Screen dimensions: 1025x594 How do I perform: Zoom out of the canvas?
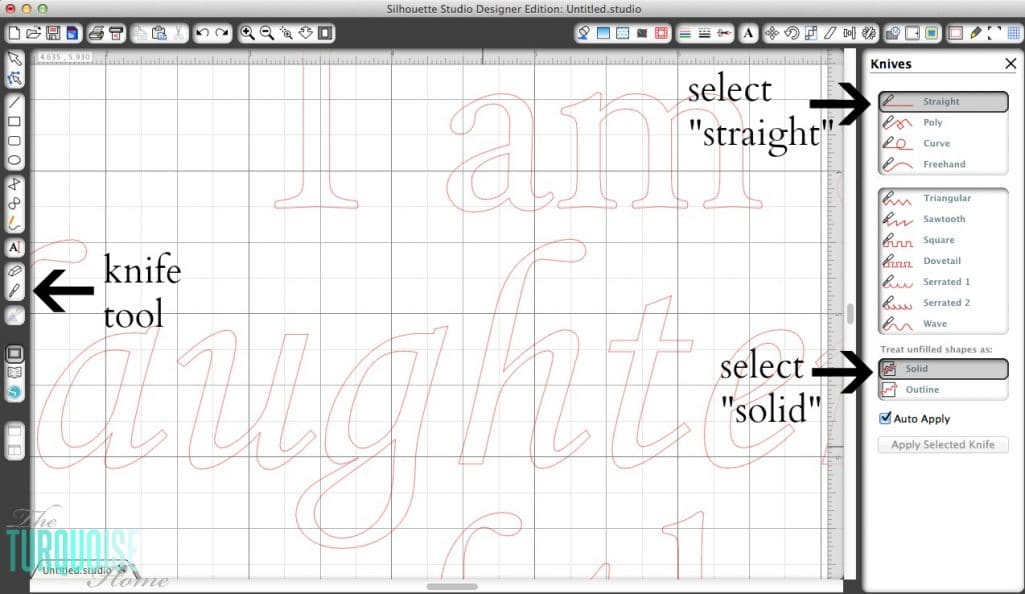click(267, 33)
